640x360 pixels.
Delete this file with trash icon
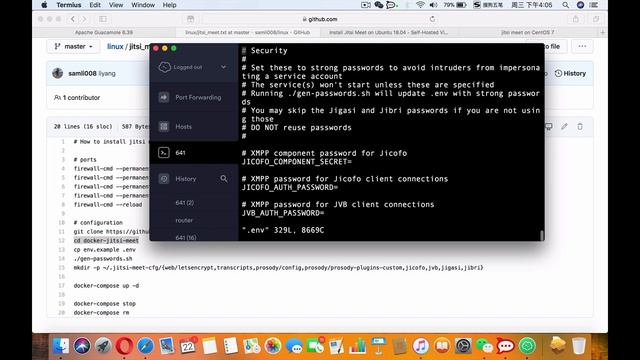(580, 127)
